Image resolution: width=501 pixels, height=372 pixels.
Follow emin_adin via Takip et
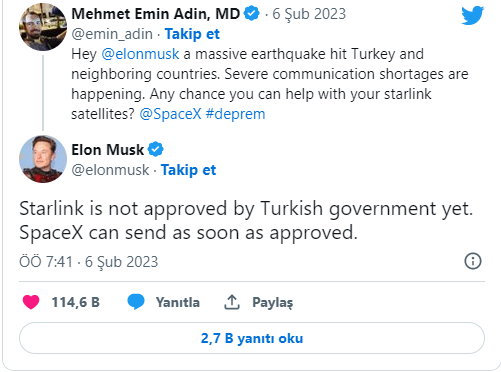click(192, 34)
